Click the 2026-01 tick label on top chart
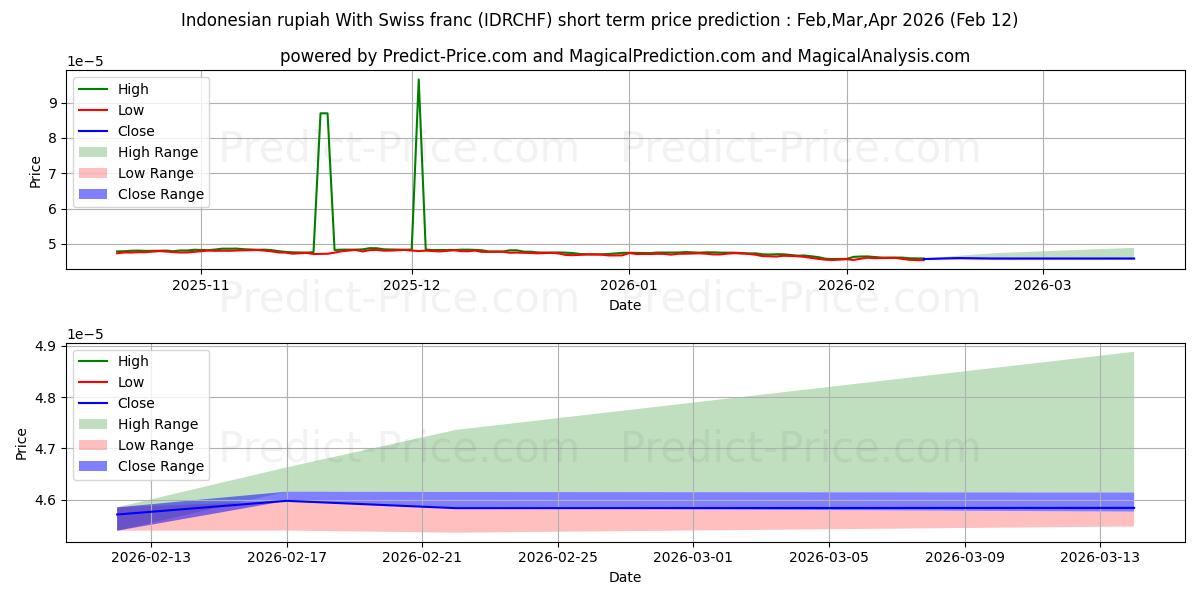Image resolution: width=1200 pixels, height=600 pixels. tap(629, 285)
